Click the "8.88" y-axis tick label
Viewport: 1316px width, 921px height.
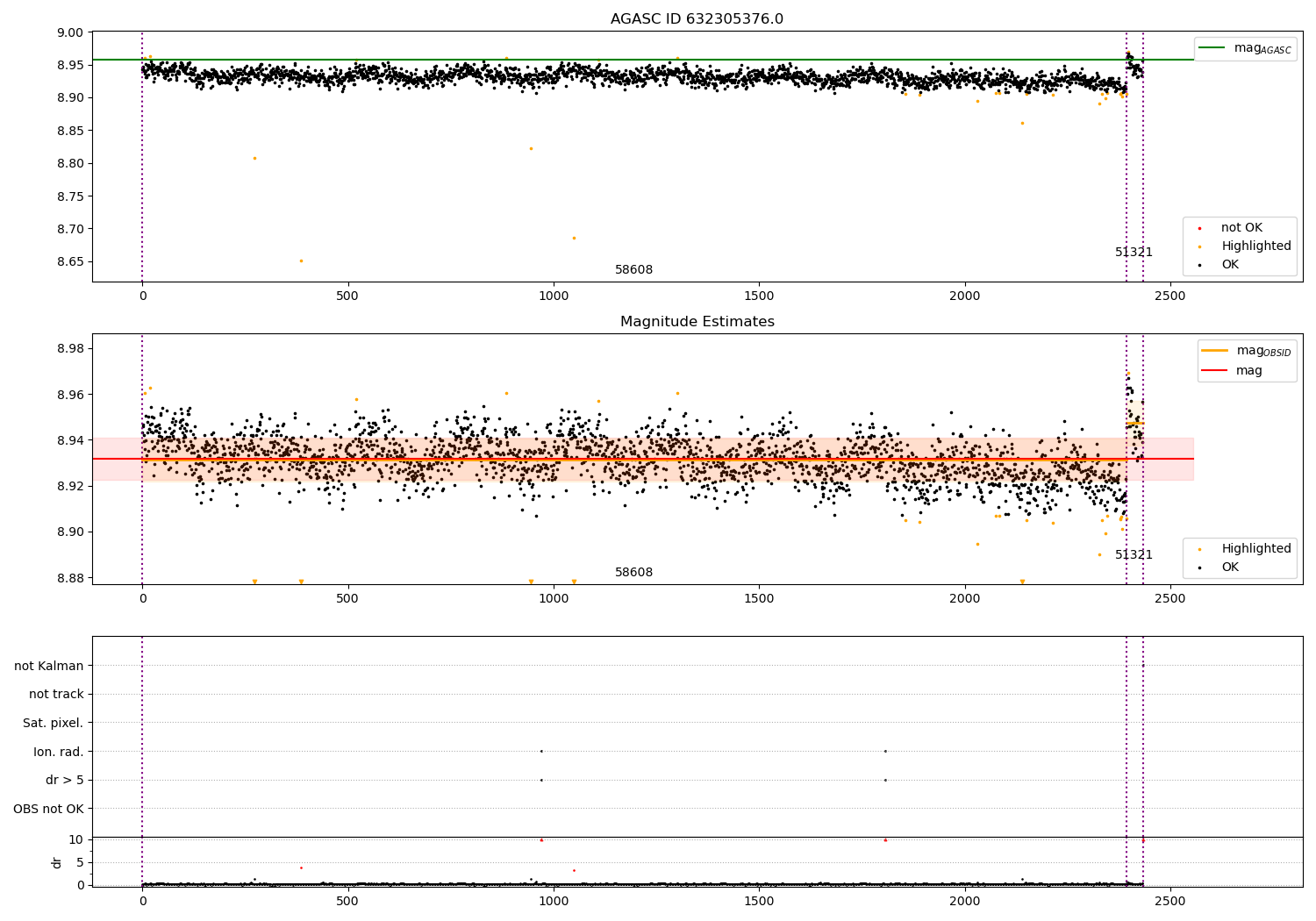[x=69, y=578]
